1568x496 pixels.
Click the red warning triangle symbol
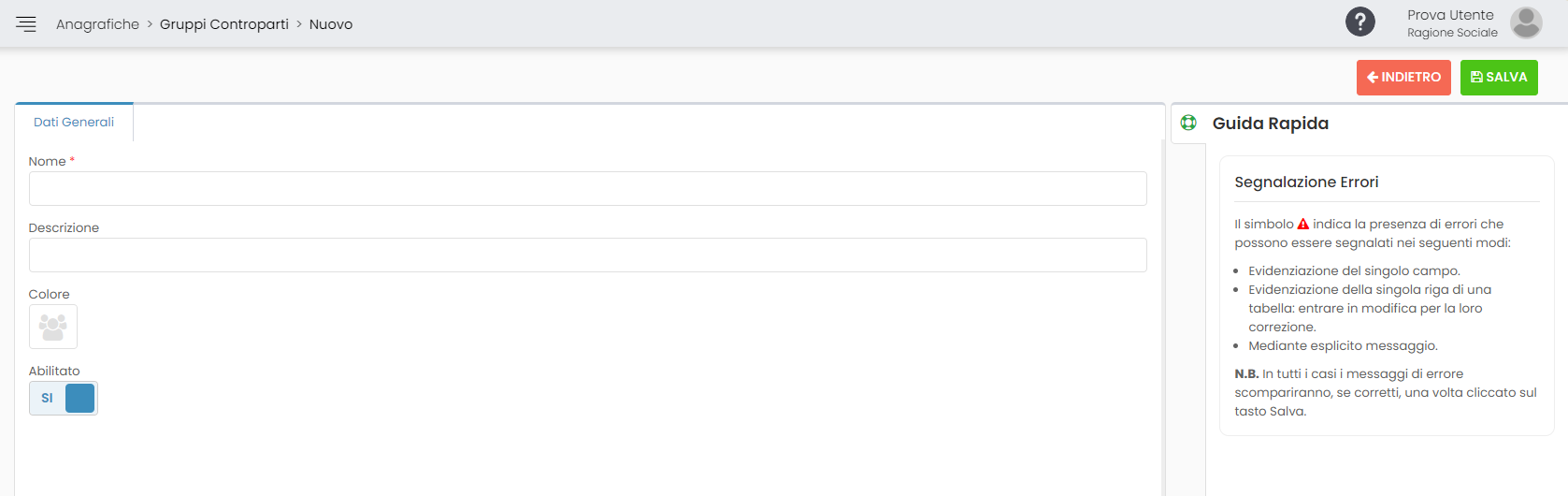1303,224
